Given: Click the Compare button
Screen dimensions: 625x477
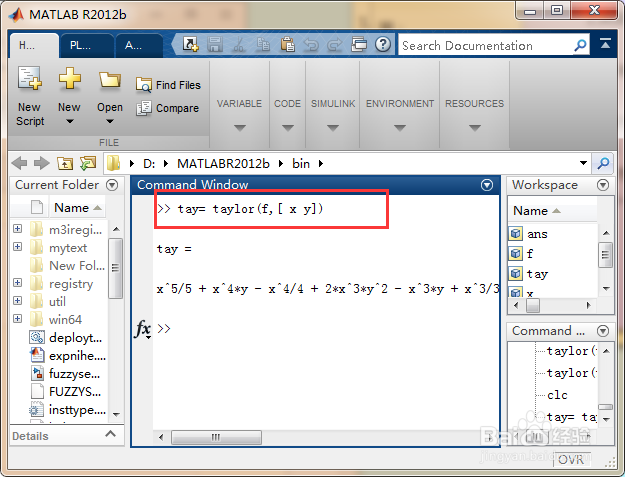Looking at the screenshot, I should pyautogui.click(x=167, y=108).
